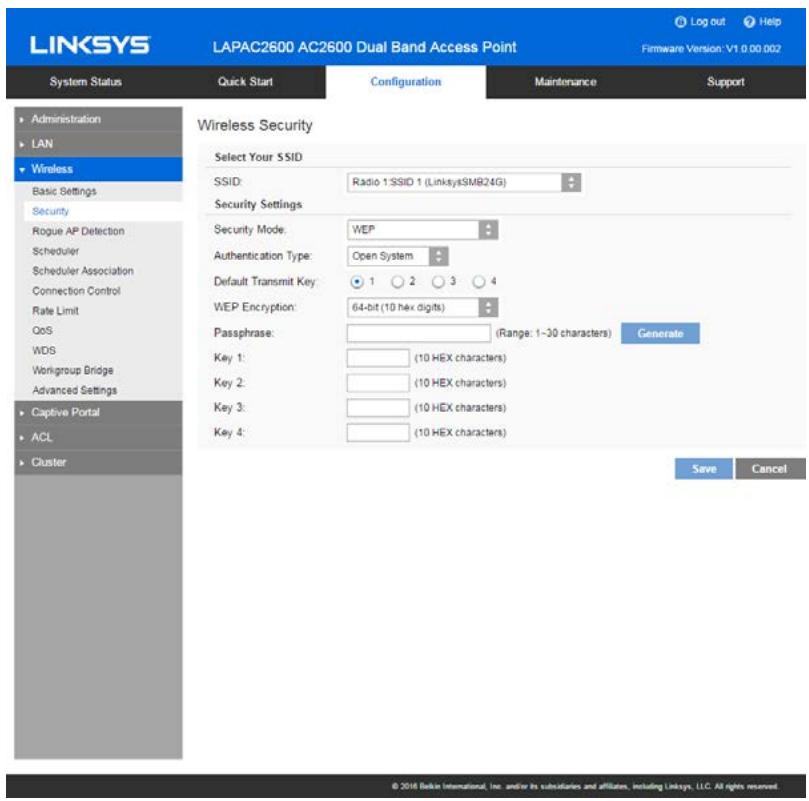Open Basic Settings under Wireless
809x801 pixels.
click(x=64, y=191)
